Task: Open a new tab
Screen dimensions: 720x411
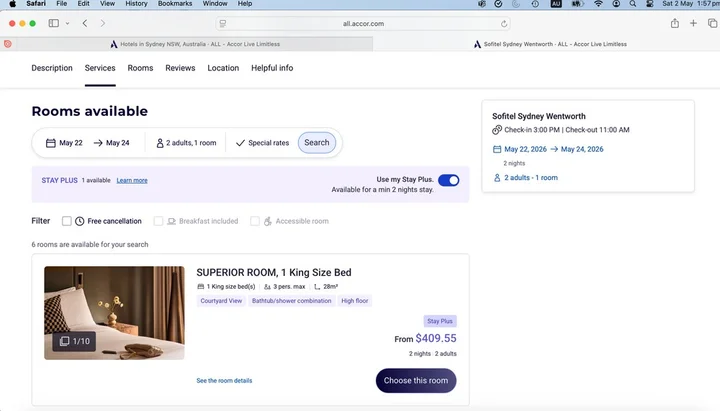Action: pos(693,23)
